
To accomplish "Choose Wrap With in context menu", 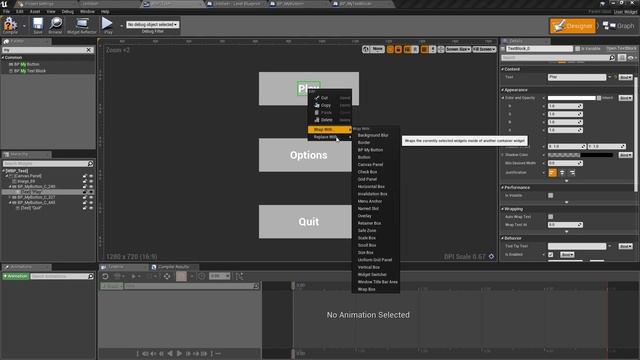I will [x=330, y=129].
